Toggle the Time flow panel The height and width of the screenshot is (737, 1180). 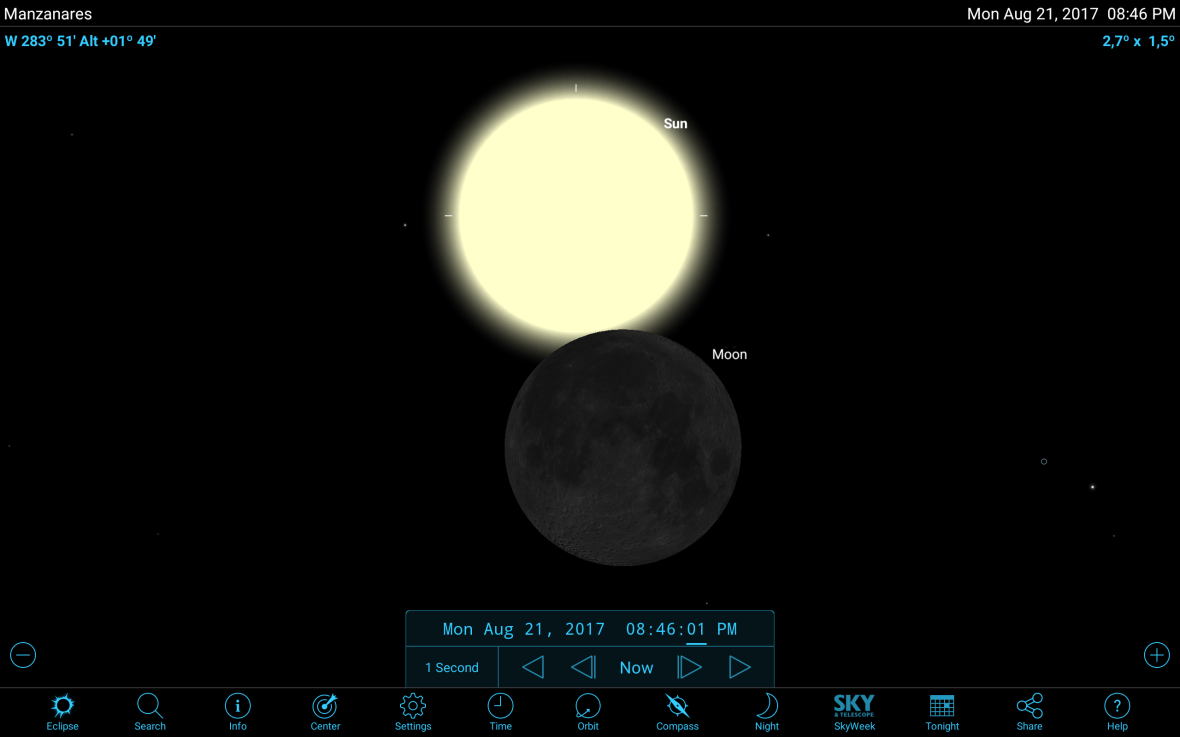pyautogui.click(x=500, y=711)
